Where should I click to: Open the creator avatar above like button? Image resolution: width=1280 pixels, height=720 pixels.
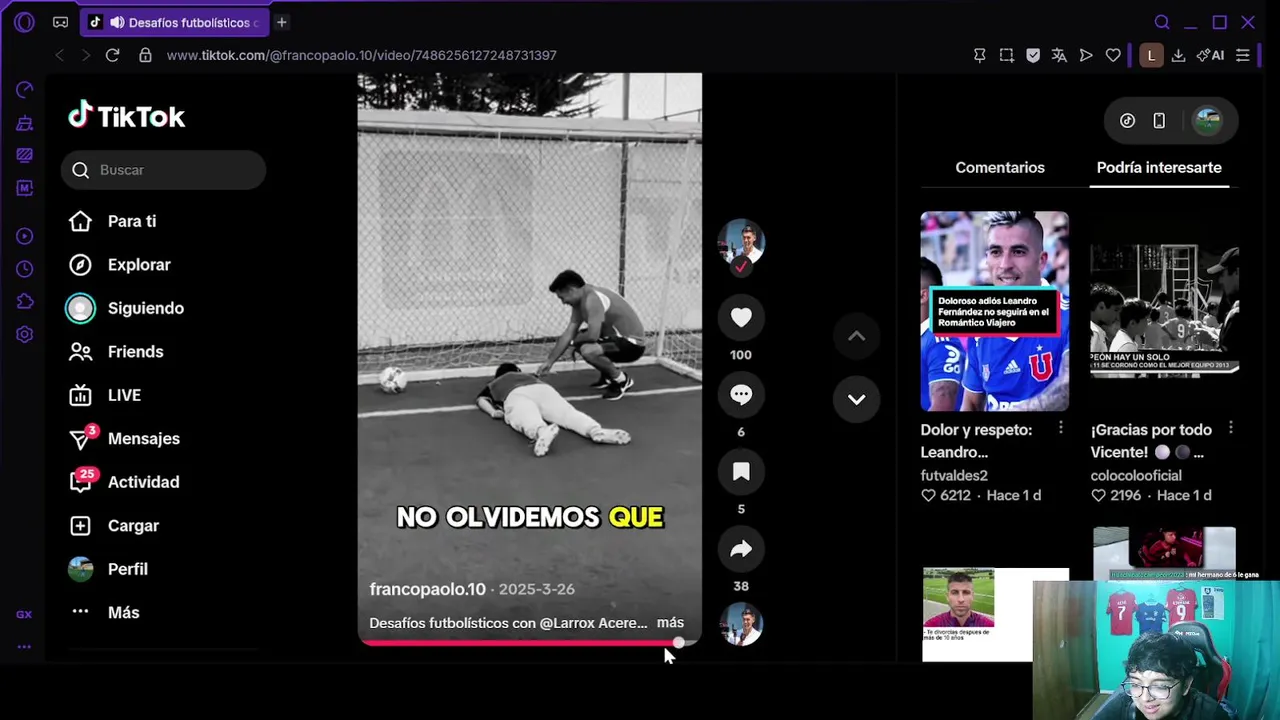[x=741, y=243]
